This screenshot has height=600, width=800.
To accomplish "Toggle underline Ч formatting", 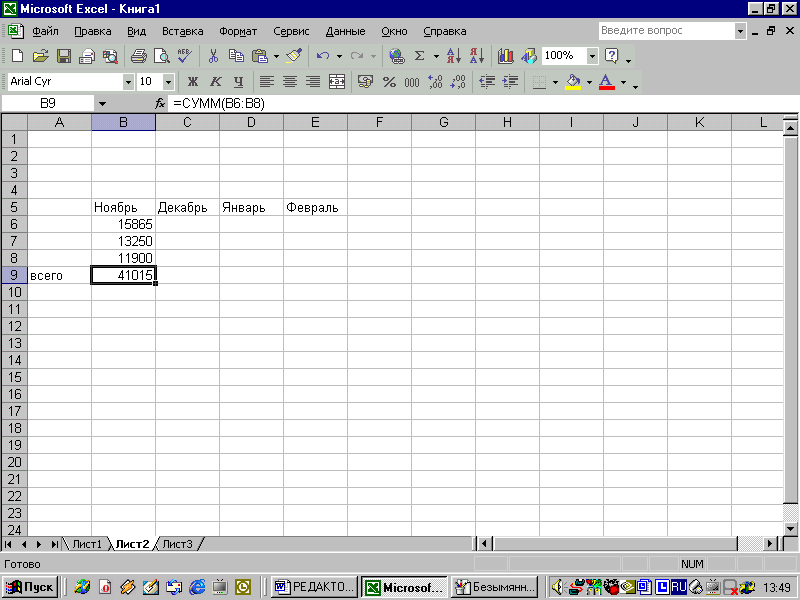I will coord(239,82).
